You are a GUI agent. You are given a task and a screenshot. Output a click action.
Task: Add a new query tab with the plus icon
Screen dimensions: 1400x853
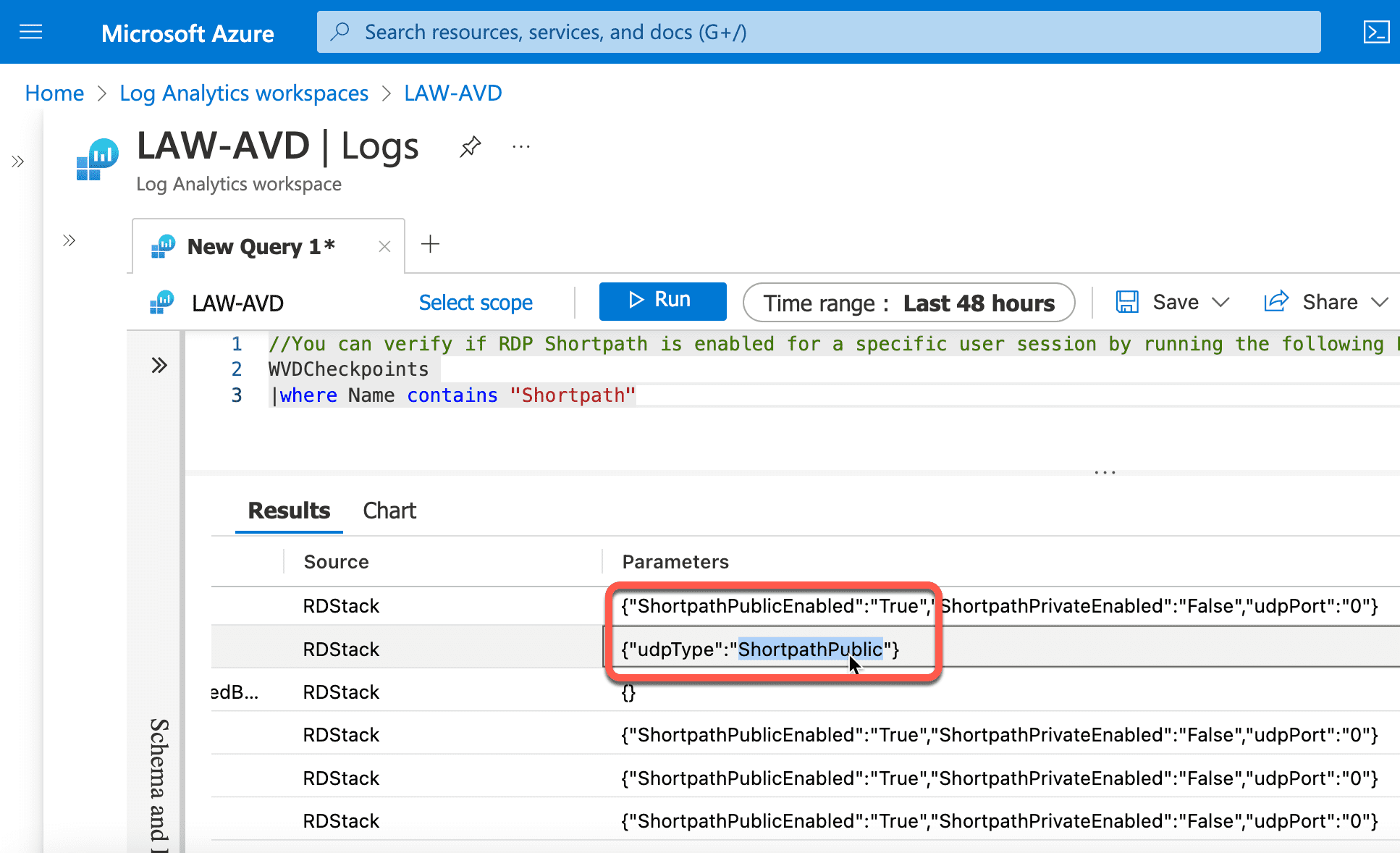[x=430, y=244]
